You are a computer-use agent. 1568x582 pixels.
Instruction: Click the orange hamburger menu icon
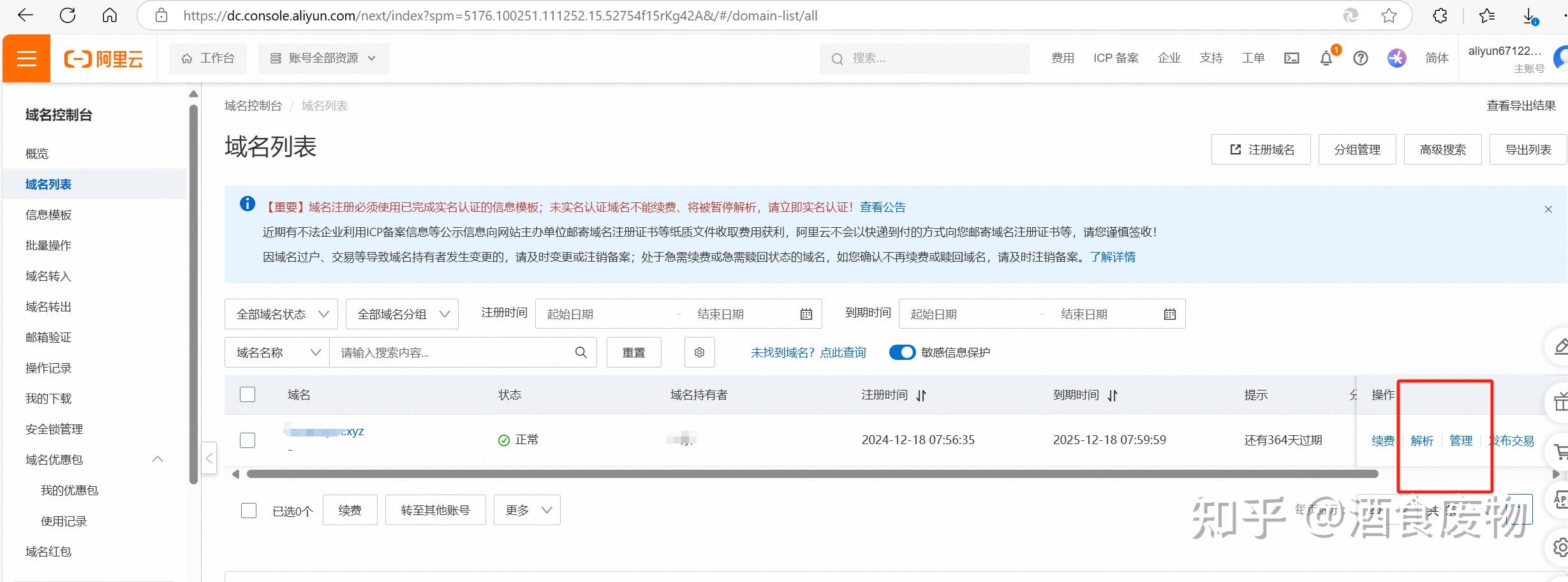pos(26,58)
